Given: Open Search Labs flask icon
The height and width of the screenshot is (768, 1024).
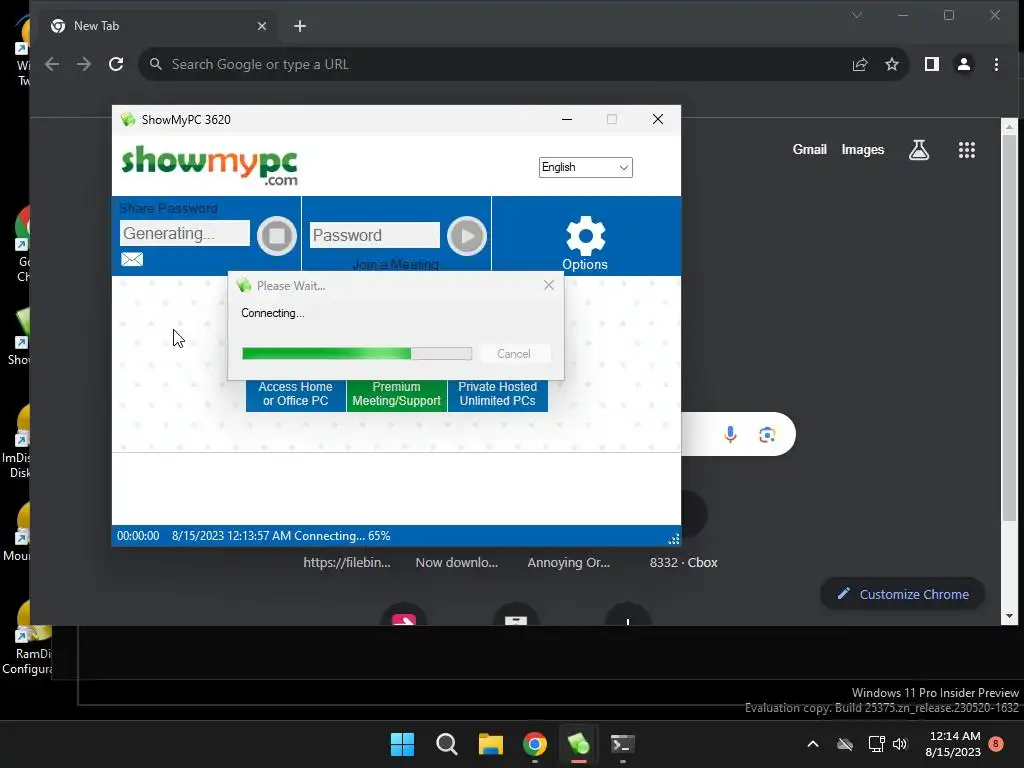Looking at the screenshot, I should click(x=919, y=150).
